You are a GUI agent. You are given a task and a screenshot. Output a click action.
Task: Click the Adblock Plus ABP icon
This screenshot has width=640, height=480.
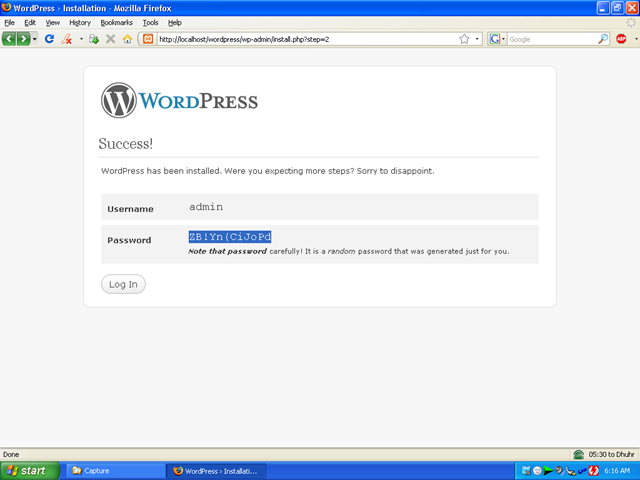(x=621, y=39)
